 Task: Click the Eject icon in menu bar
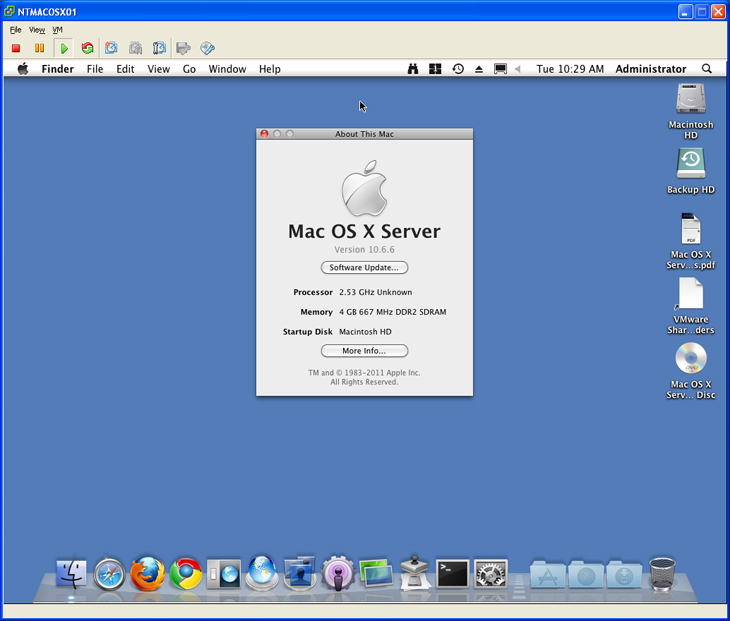[479, 69]
